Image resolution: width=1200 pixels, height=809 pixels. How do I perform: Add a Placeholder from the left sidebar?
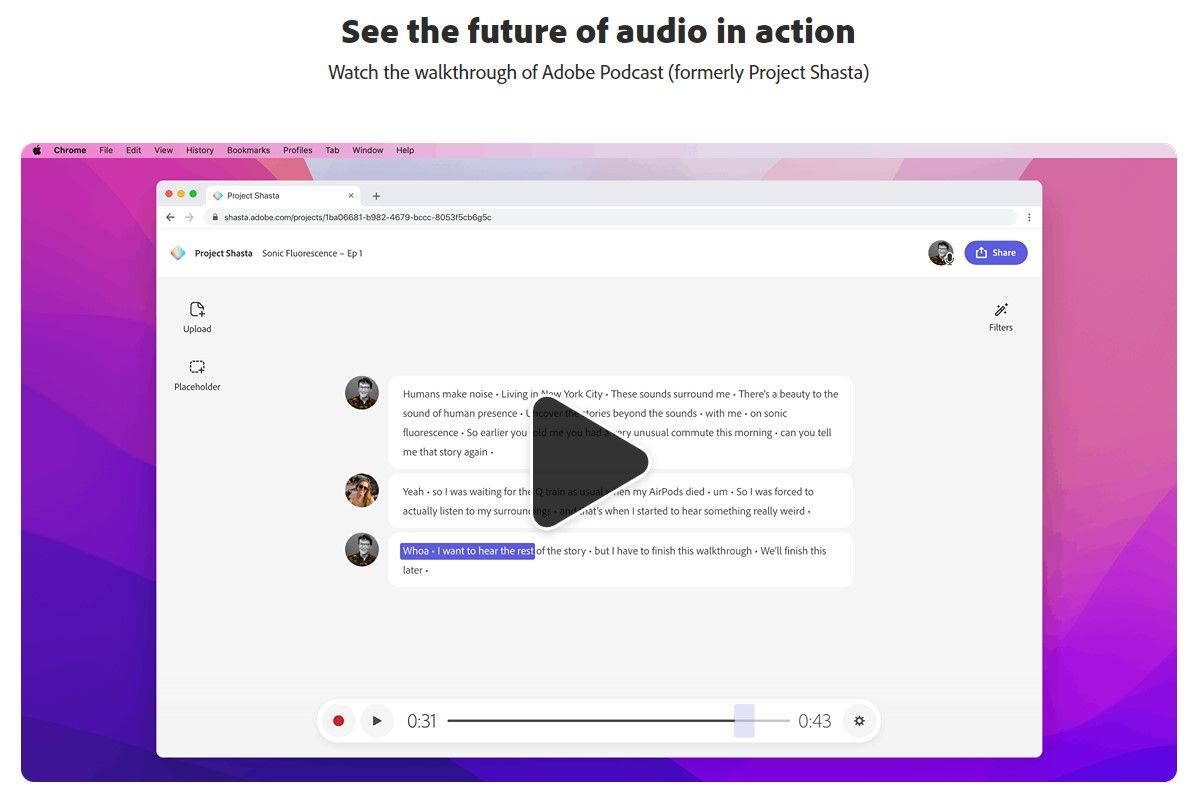coord(197,375)
